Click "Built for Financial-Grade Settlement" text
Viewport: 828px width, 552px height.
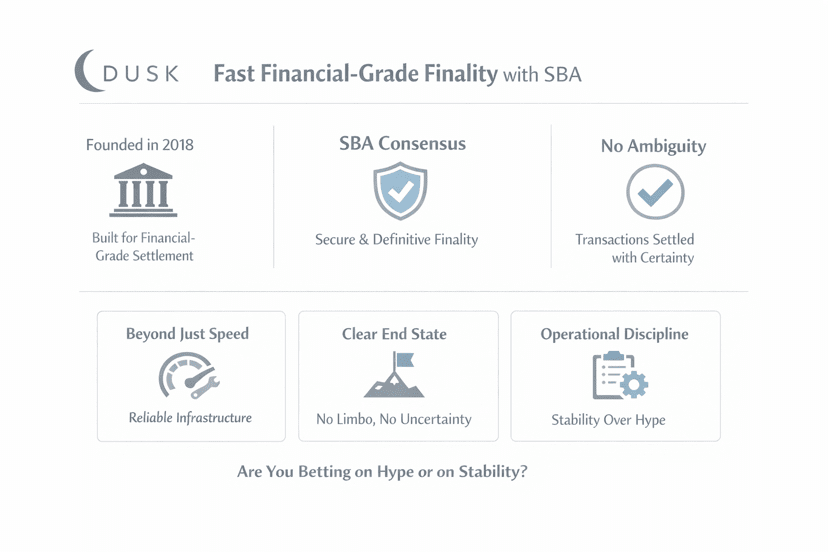tap(144, 247)
